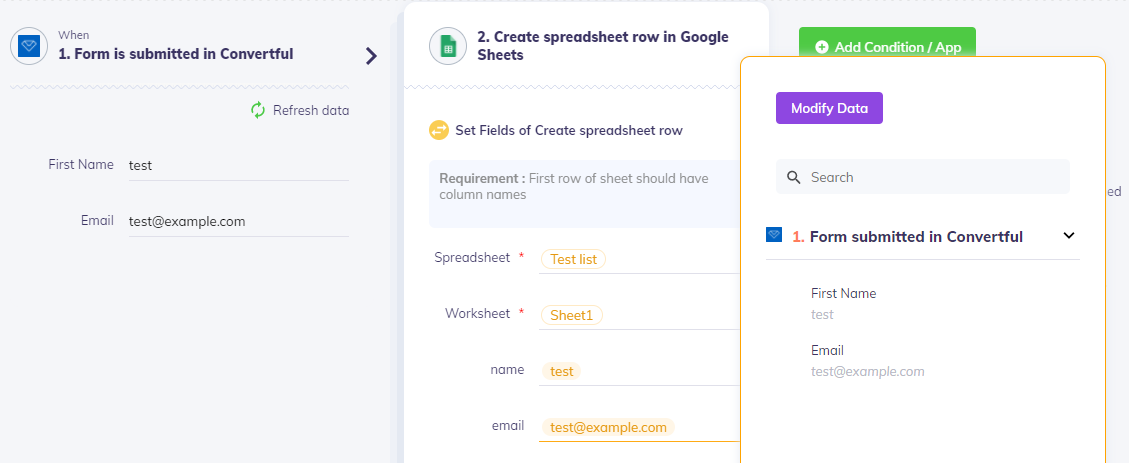Click the green Refresh data arrows icon
Viewport: 1129px width, 463px height.
coord(258,110)
